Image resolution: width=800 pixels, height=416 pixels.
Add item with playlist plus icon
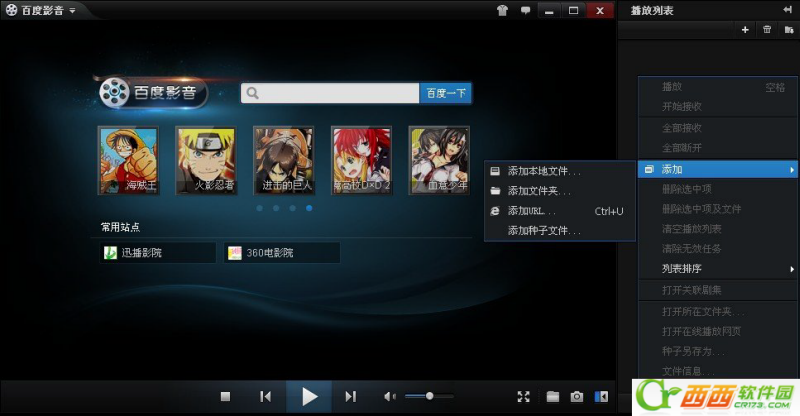[745, 30]
